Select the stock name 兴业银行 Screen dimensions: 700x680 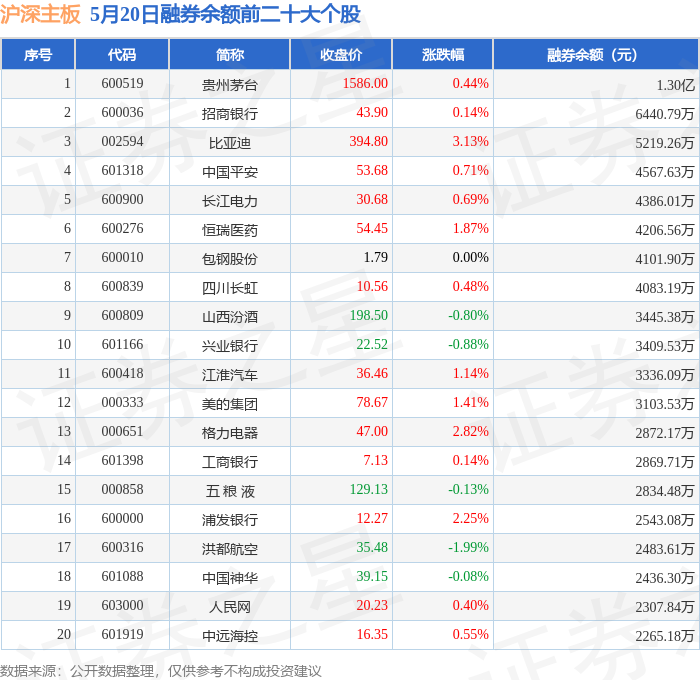[x=229, y=346]
